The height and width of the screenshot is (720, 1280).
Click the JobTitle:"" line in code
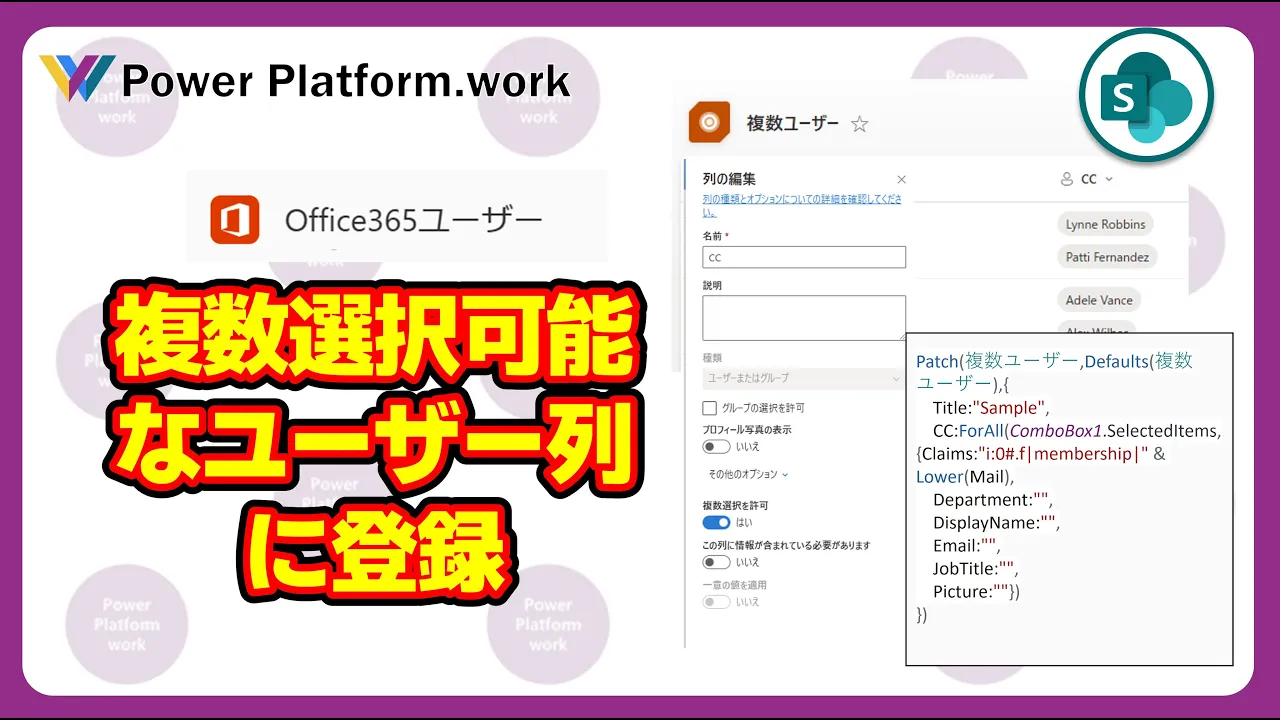coord(975,569)
